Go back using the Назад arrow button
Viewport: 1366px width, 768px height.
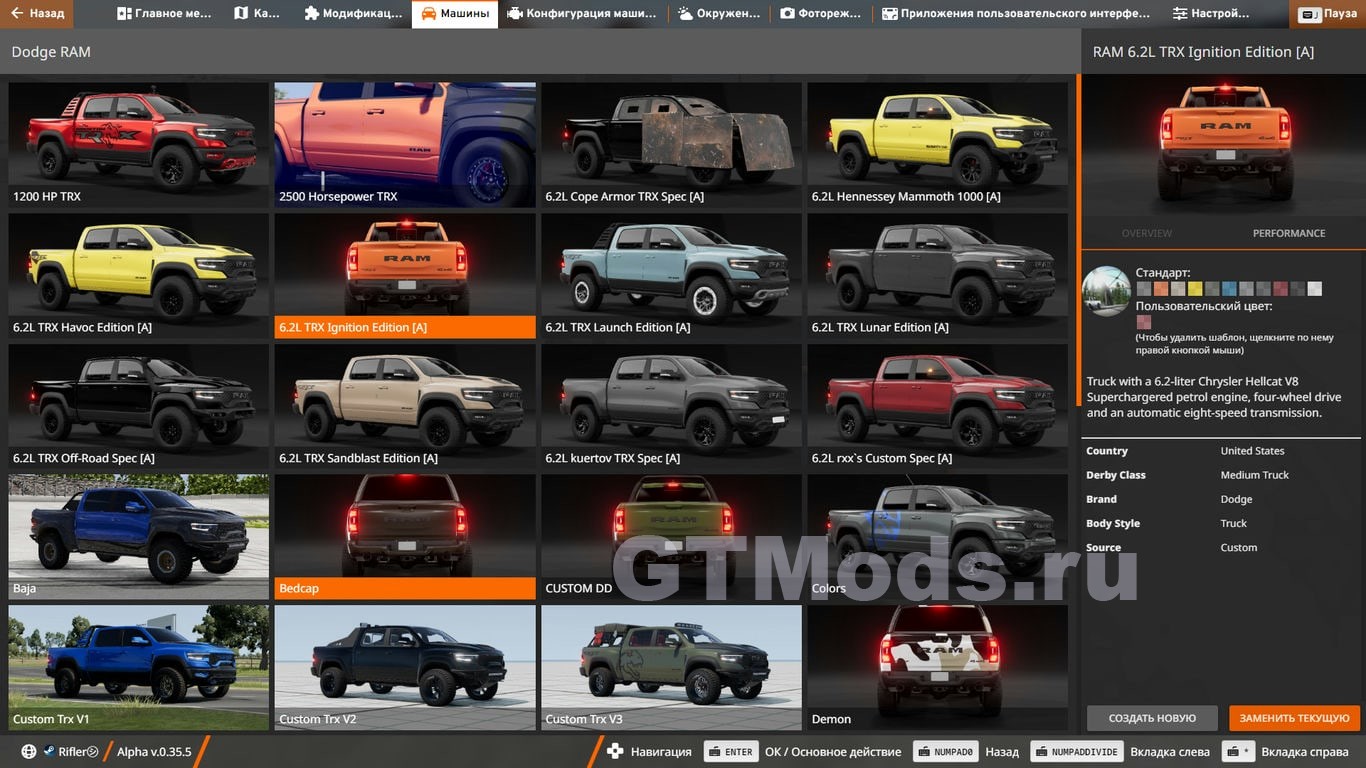(38, 14)
